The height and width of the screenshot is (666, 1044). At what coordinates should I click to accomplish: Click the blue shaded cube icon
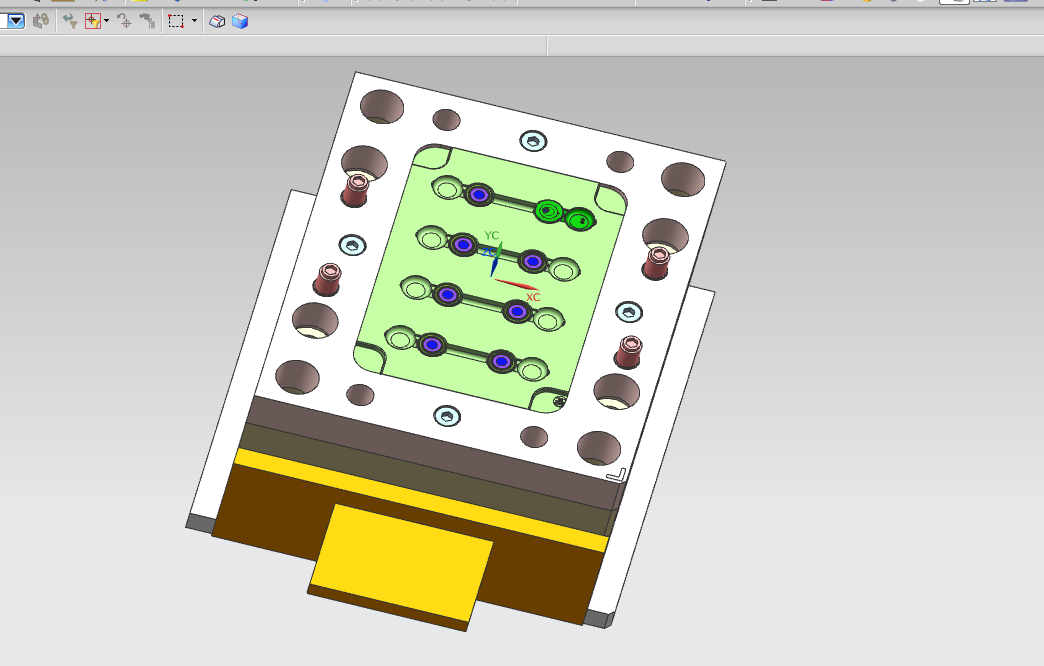click(x=240, y=20)
